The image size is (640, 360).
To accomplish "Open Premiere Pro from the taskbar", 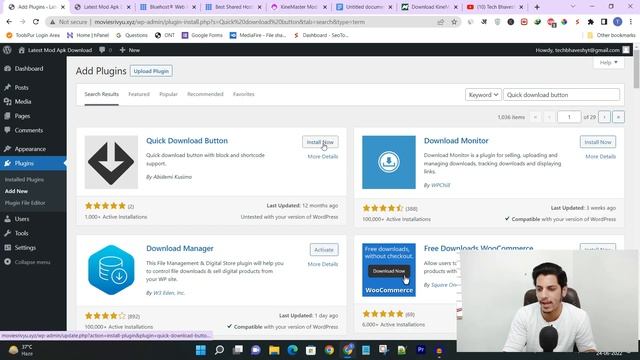I will click(x=421, y=350).
